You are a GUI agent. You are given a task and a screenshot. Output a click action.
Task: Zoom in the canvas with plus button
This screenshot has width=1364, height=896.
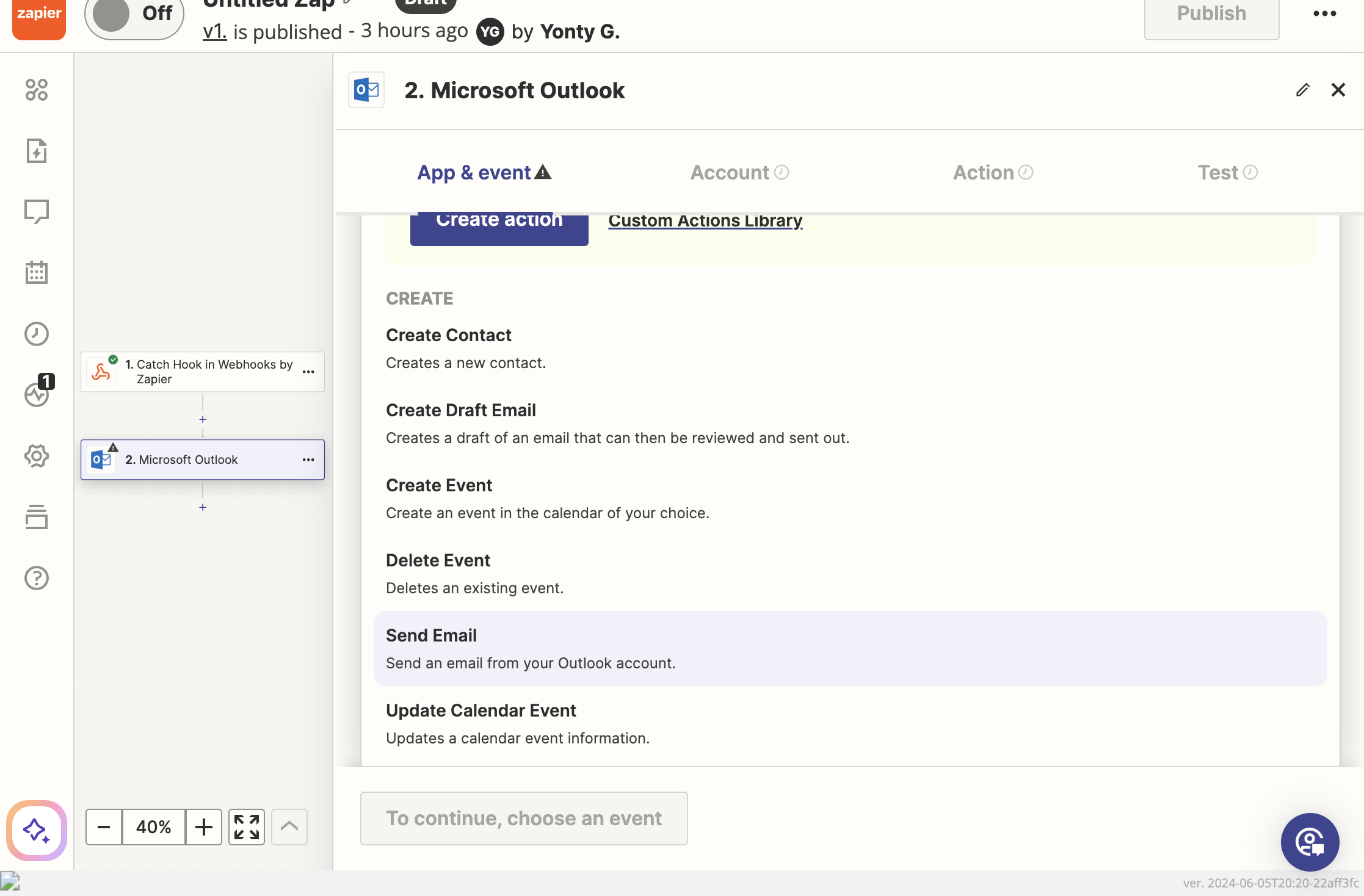coord(204,827)
